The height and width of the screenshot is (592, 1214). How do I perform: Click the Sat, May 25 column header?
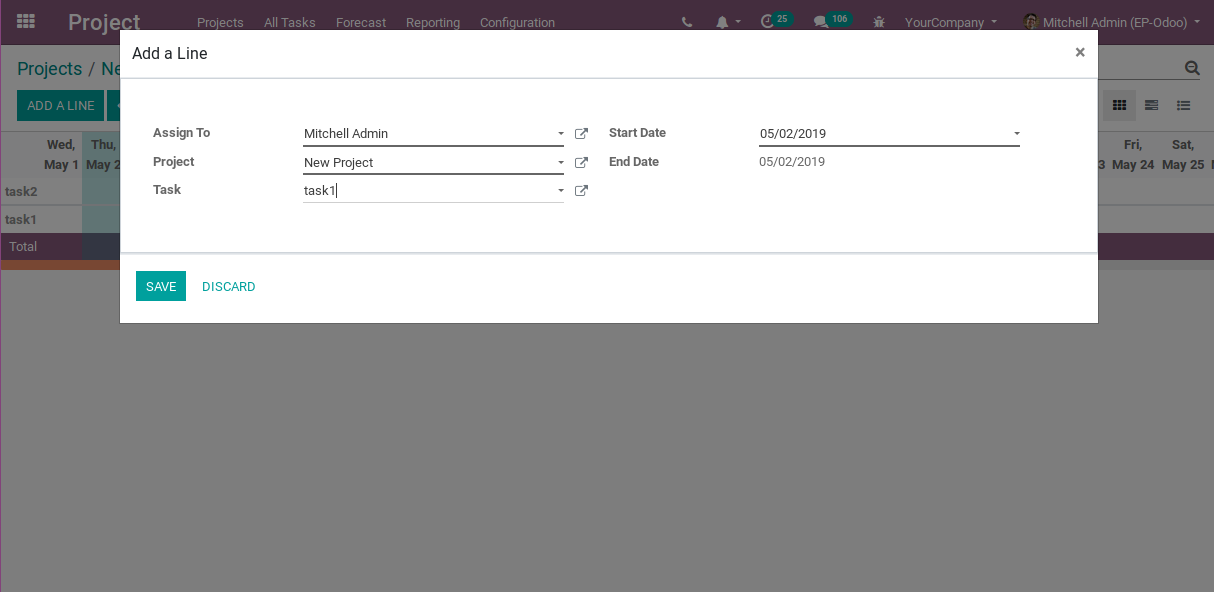point(1183,155)
